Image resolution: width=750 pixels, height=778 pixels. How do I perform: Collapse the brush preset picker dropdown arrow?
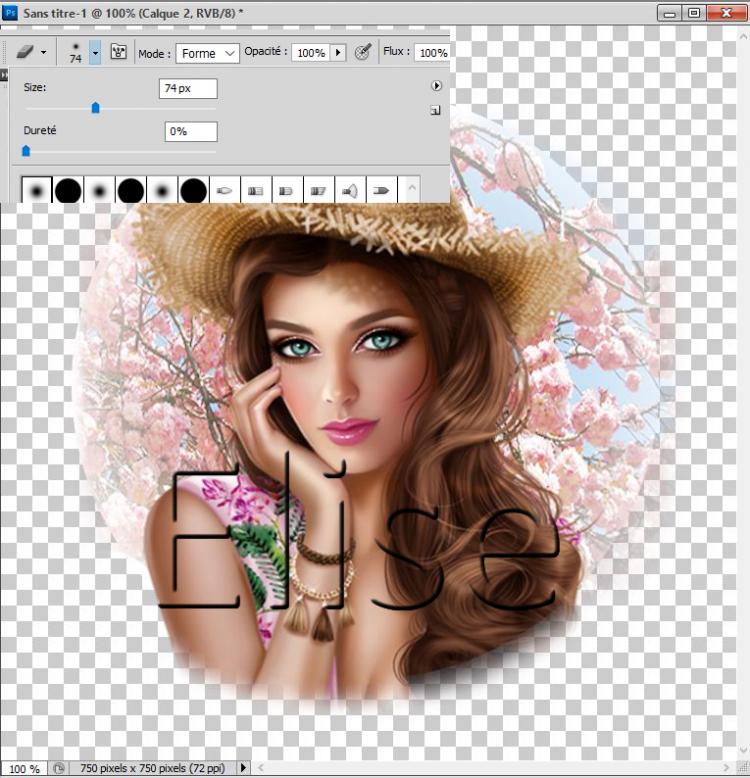coord(95,53)
